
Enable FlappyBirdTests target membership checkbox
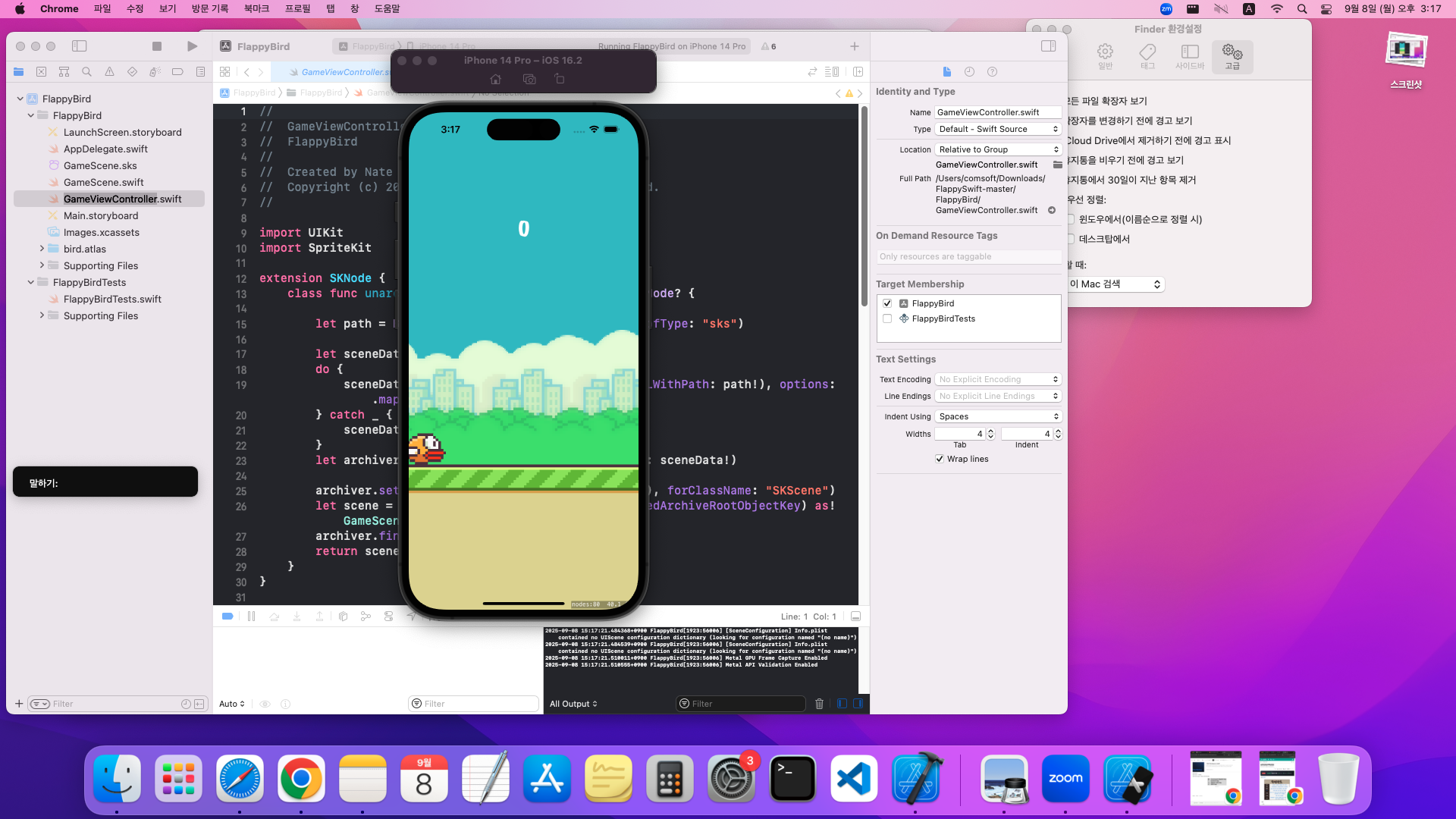(887, 318)
